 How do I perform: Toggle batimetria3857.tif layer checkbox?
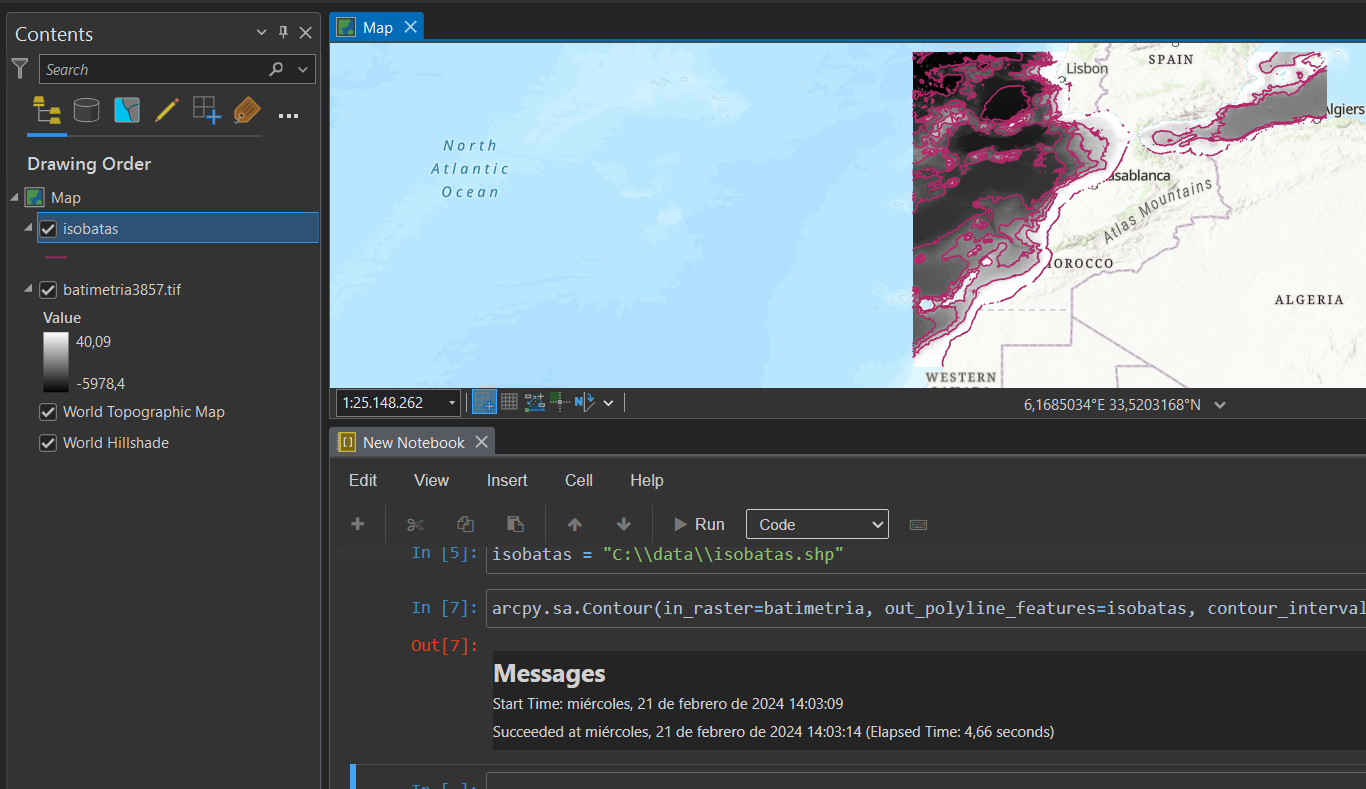48,291
